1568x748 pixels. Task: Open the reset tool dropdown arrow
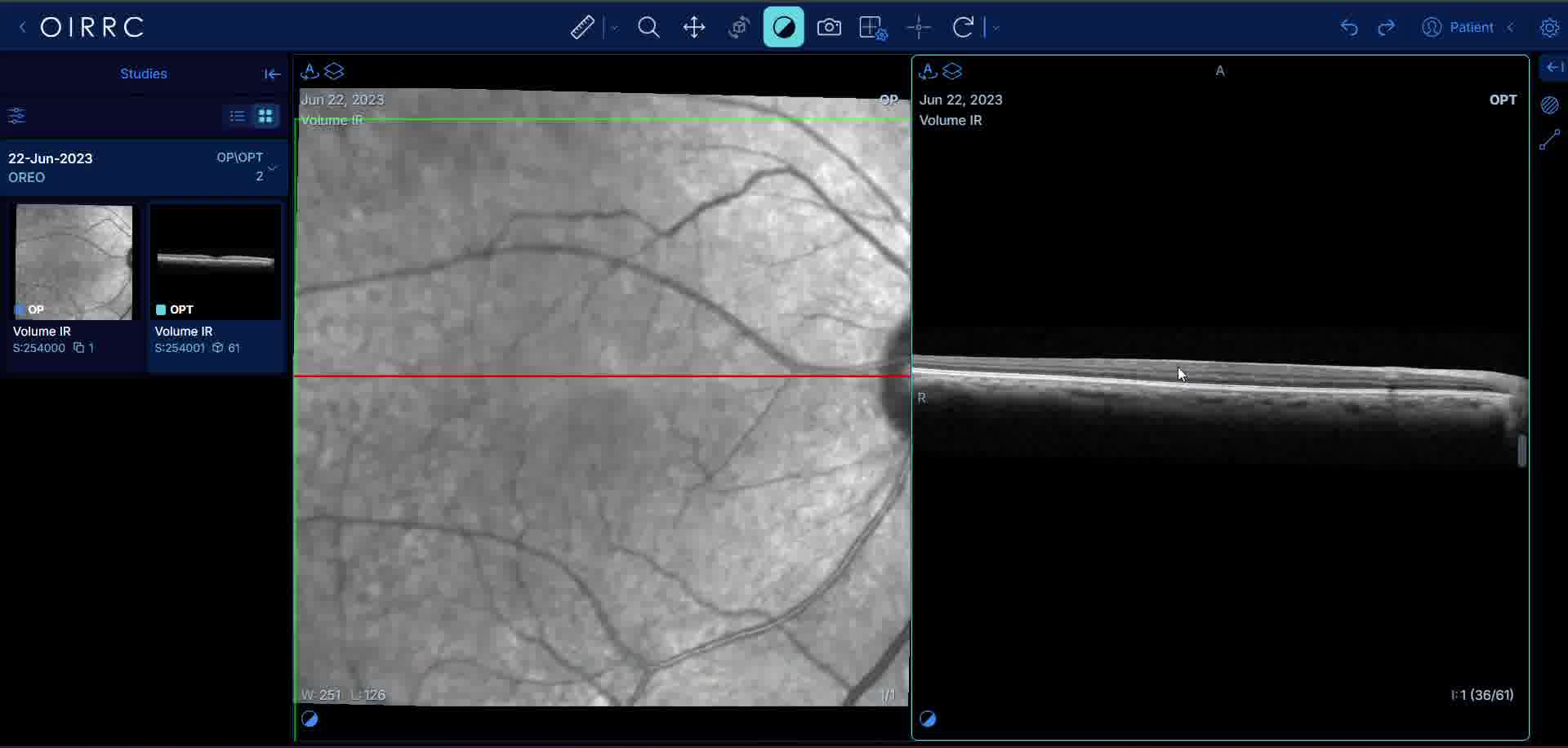(x=996, y=28)
